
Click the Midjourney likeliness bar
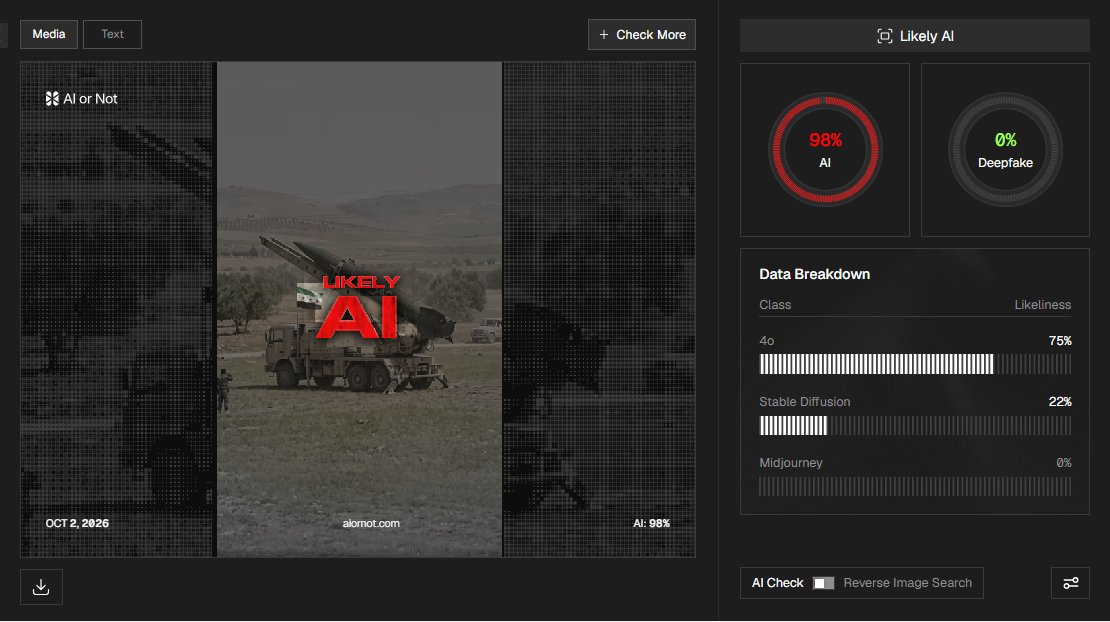pos(915,486)
